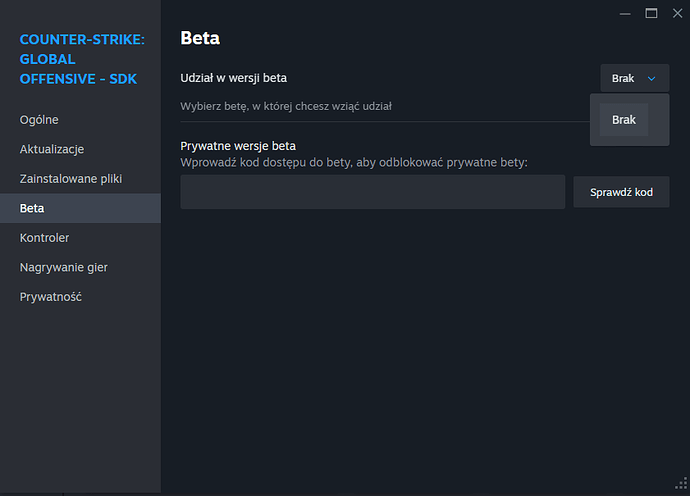Image resolution: width=690 pixels, height=496 pixels.
Task: Click the Beta page heading
Action: pyautogui.click(x=200, y=38)
